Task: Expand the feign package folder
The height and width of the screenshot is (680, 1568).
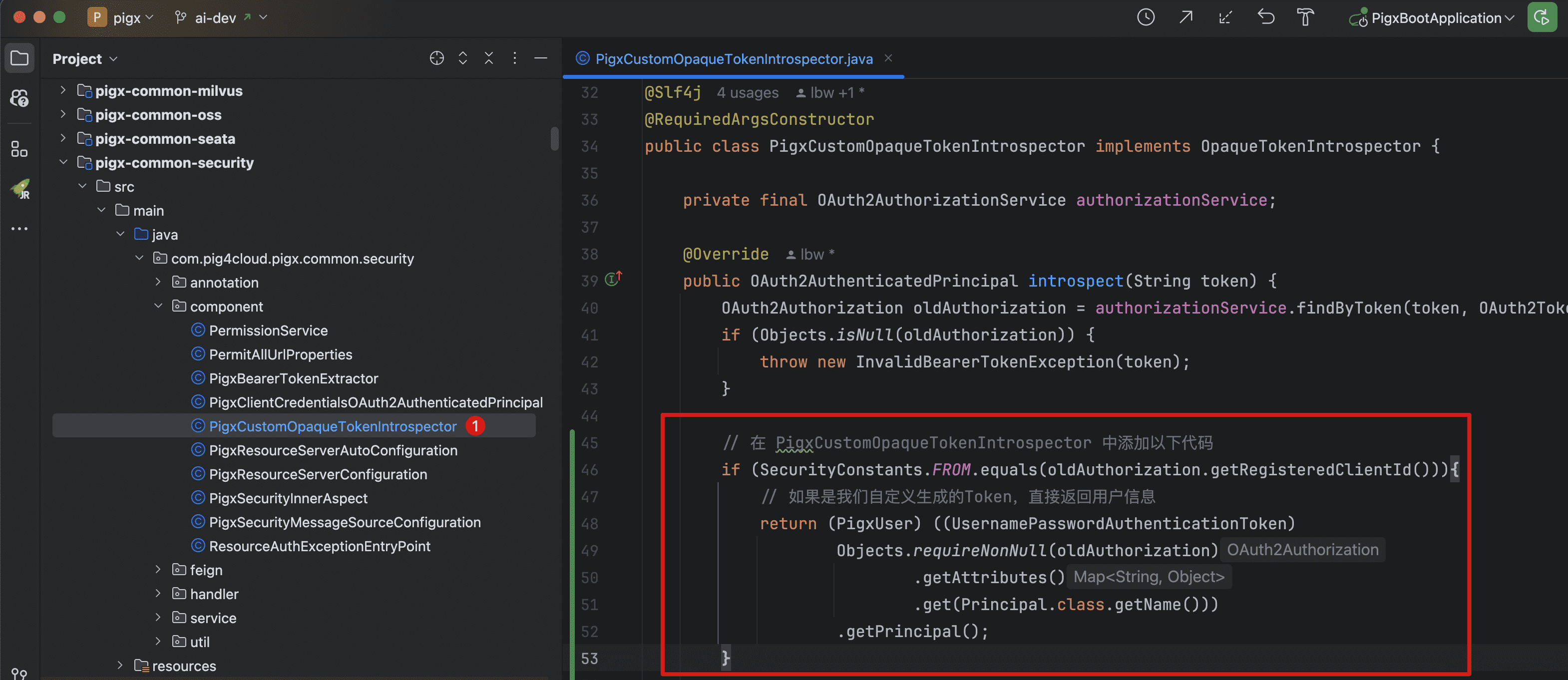Action: coord(158,570)
